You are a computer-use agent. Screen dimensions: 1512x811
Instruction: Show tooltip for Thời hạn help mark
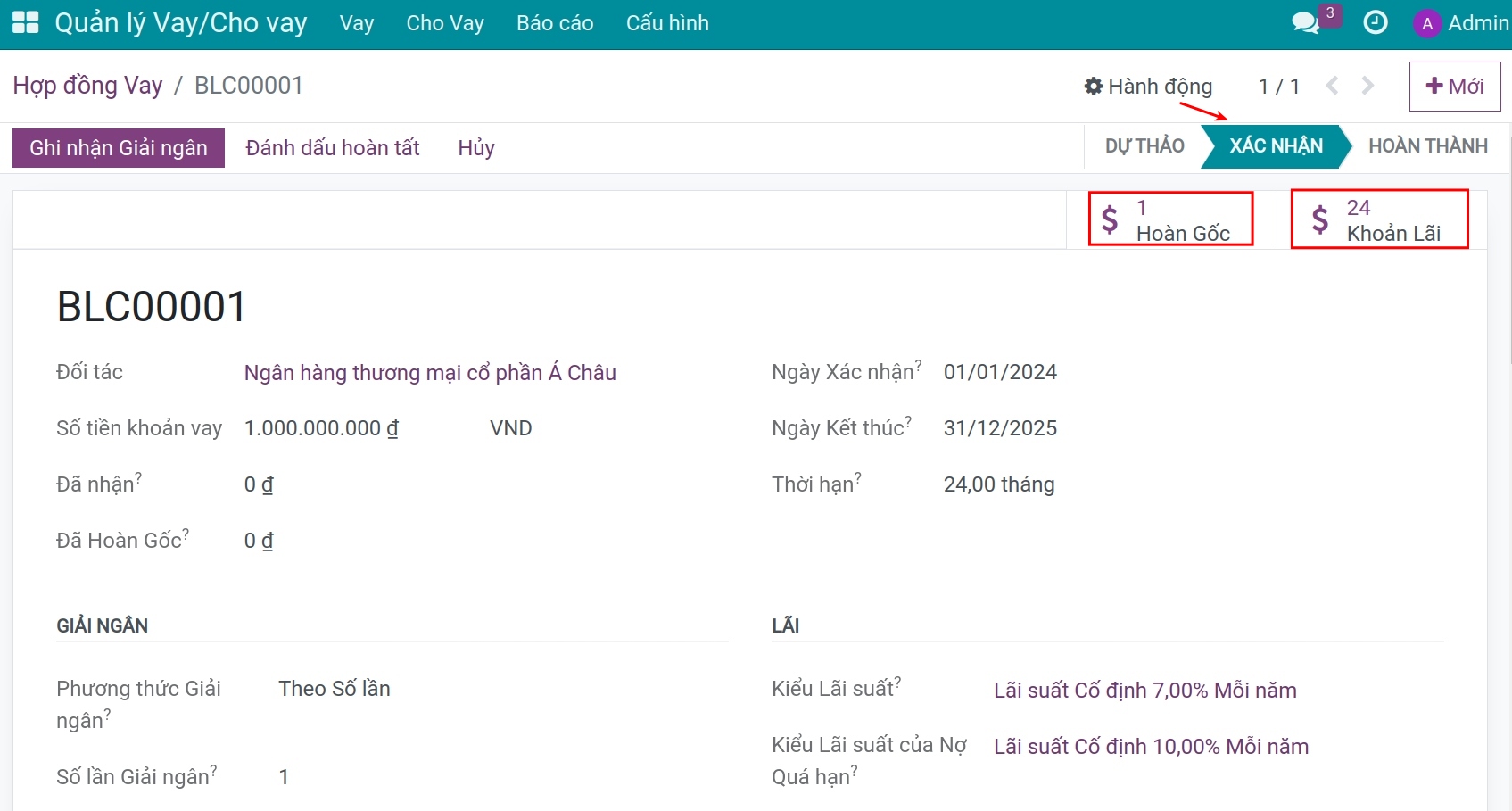pos(858,477)
